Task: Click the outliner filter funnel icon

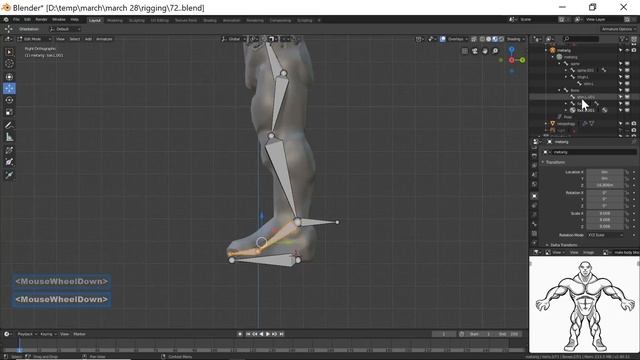Action: coord(622,39)
